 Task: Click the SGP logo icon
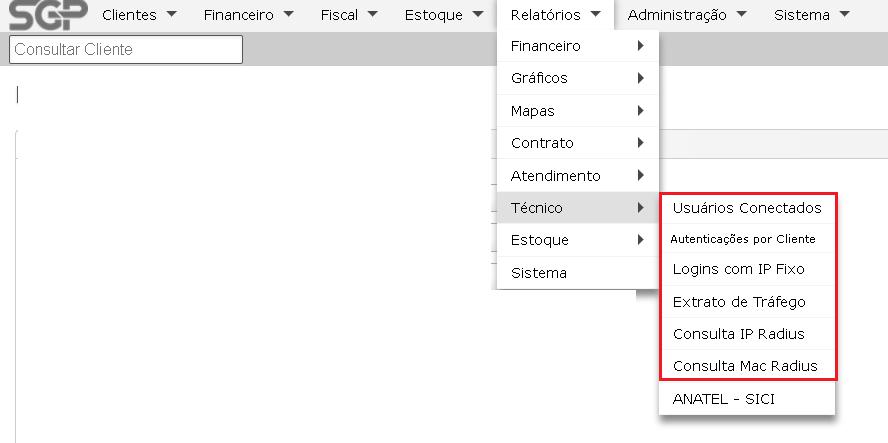[x=47, y=14]
